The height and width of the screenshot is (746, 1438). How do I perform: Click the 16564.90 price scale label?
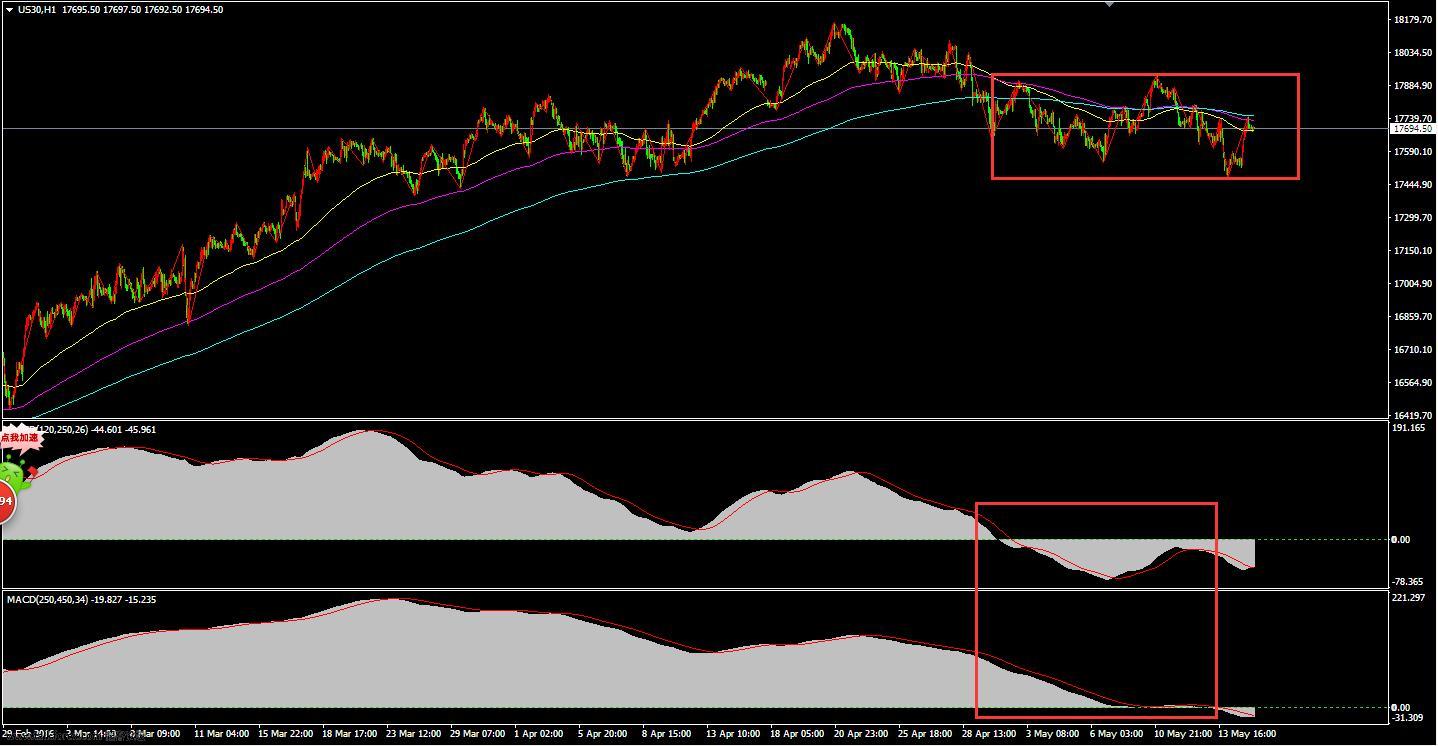pyautogui.click(x=1412, y=383)
